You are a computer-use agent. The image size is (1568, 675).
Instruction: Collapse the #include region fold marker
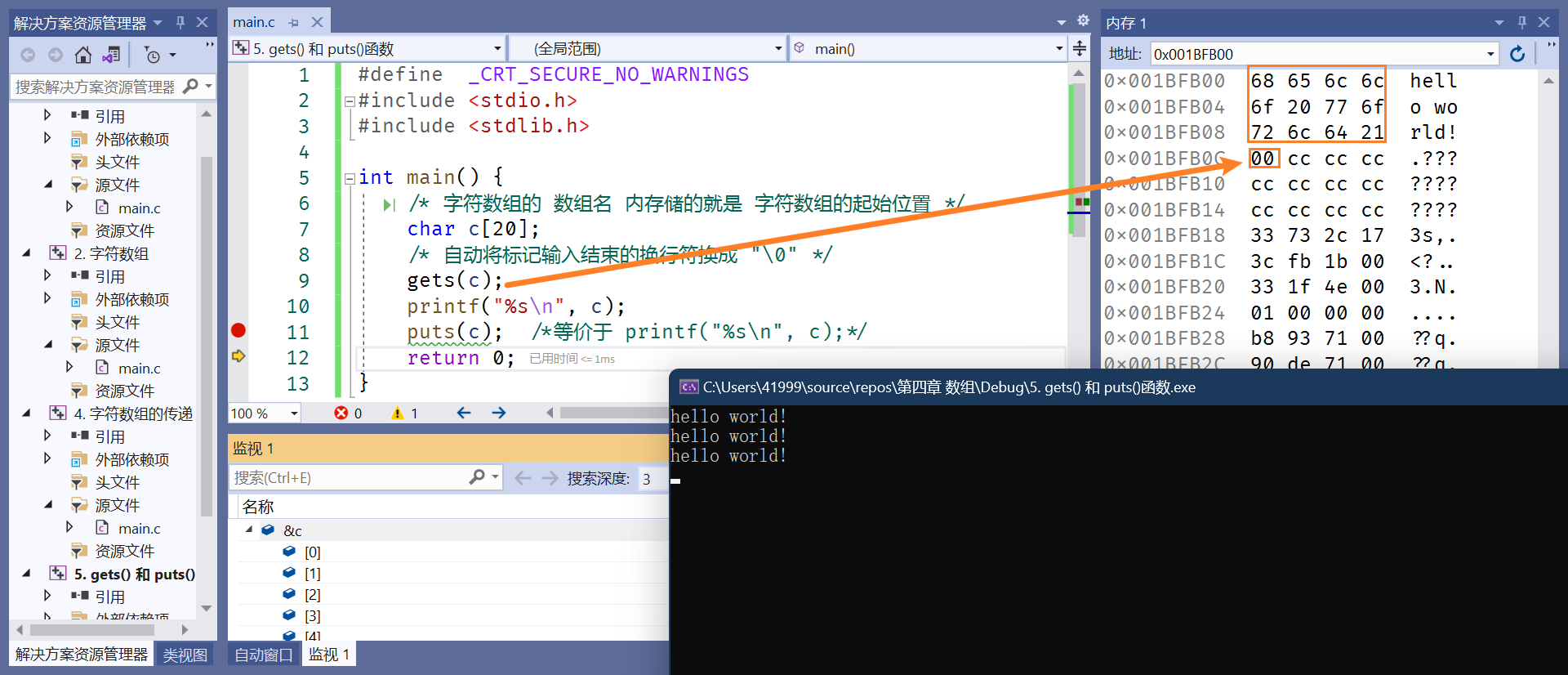coord(350,101)
